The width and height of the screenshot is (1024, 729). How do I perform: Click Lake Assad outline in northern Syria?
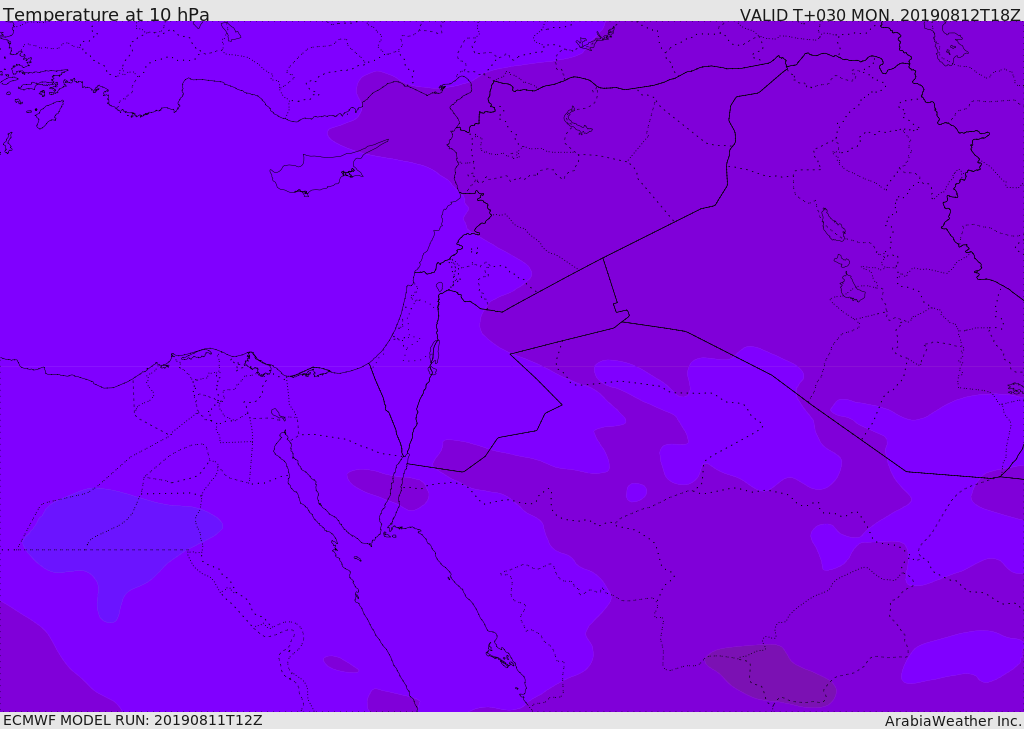pyautogui.click(x=576, y=122)
